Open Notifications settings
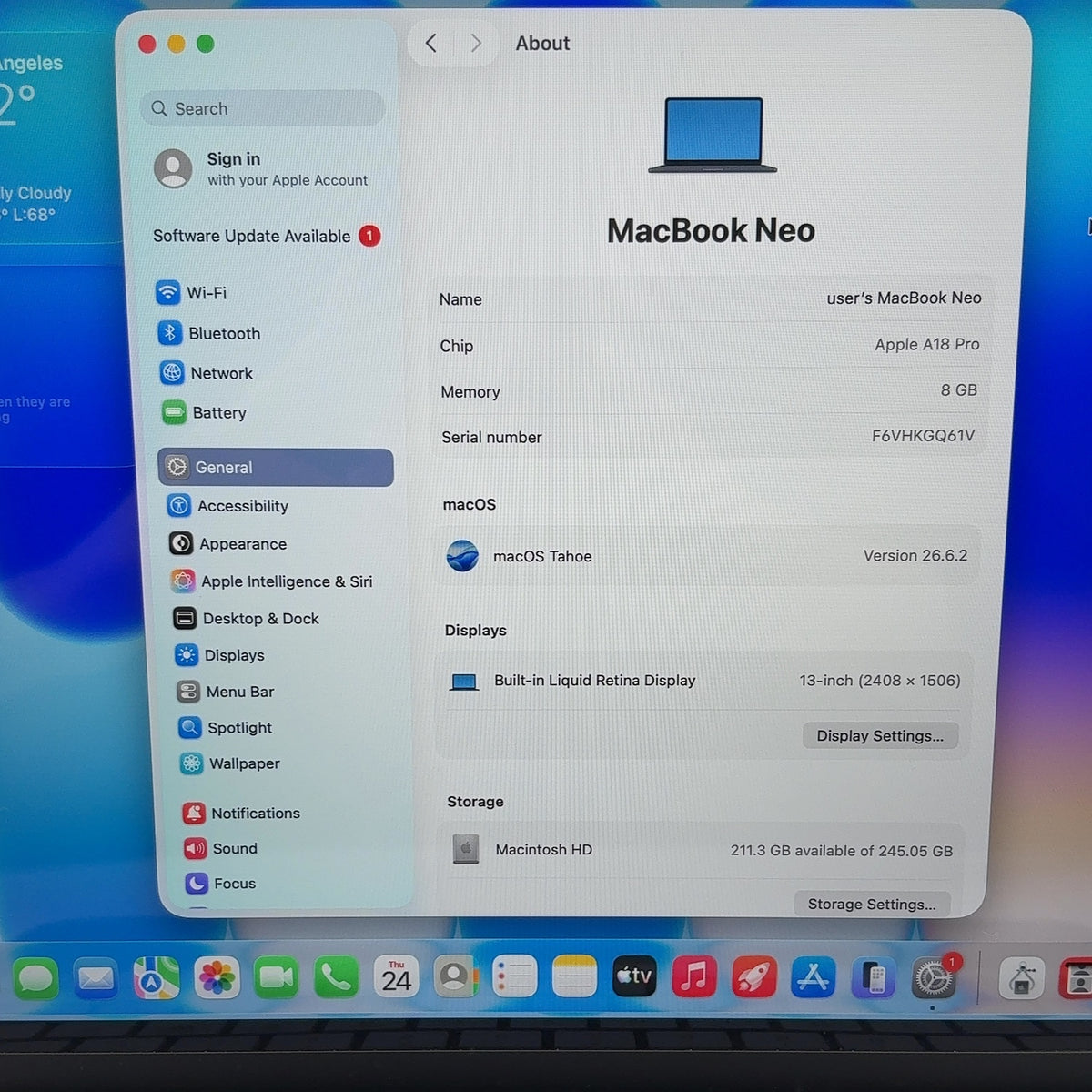Viewport: 1092px width, 1092px height. (241, 813)
